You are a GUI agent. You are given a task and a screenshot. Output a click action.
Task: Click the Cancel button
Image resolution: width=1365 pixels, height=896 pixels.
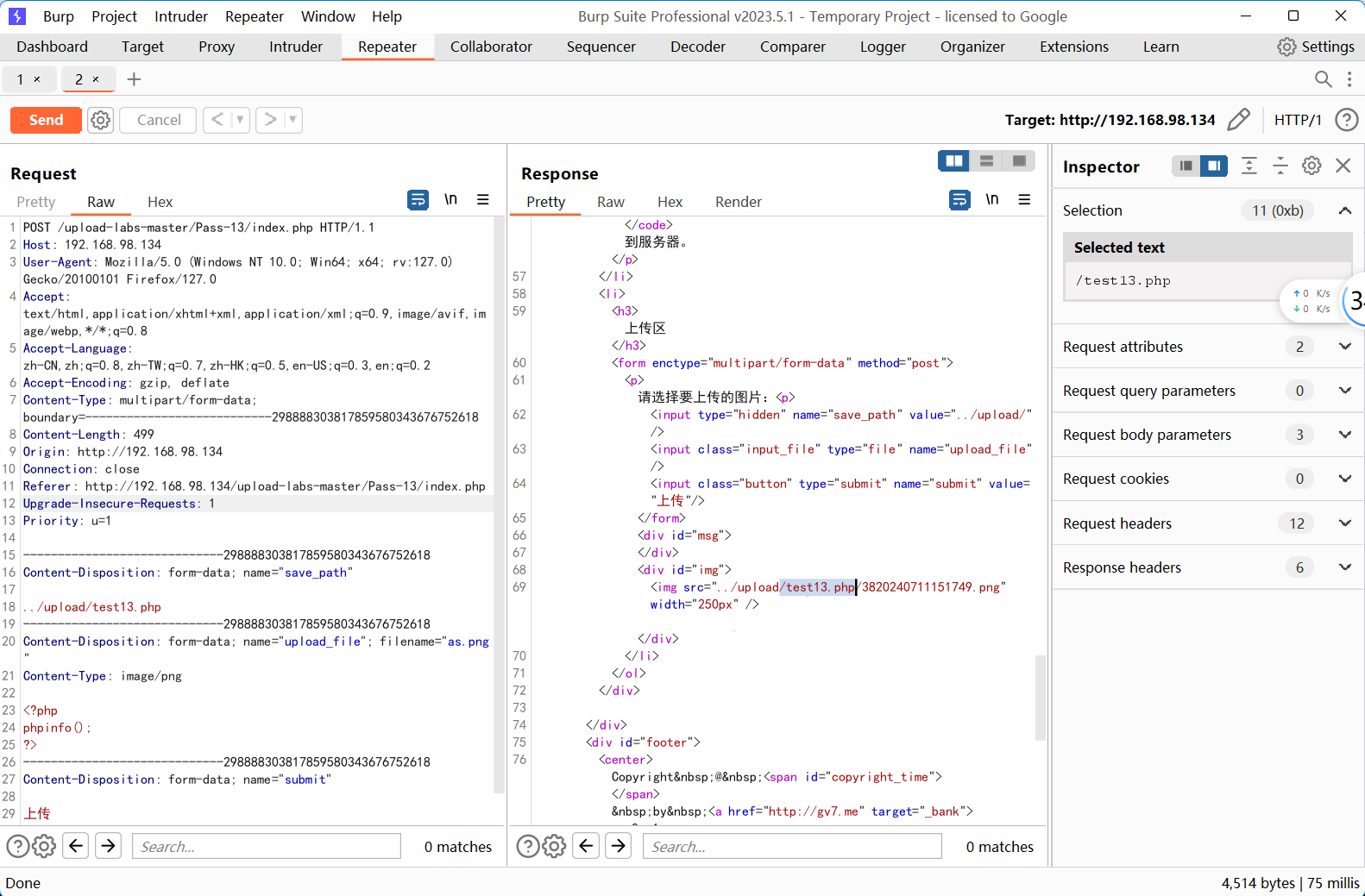coord(159,120)
